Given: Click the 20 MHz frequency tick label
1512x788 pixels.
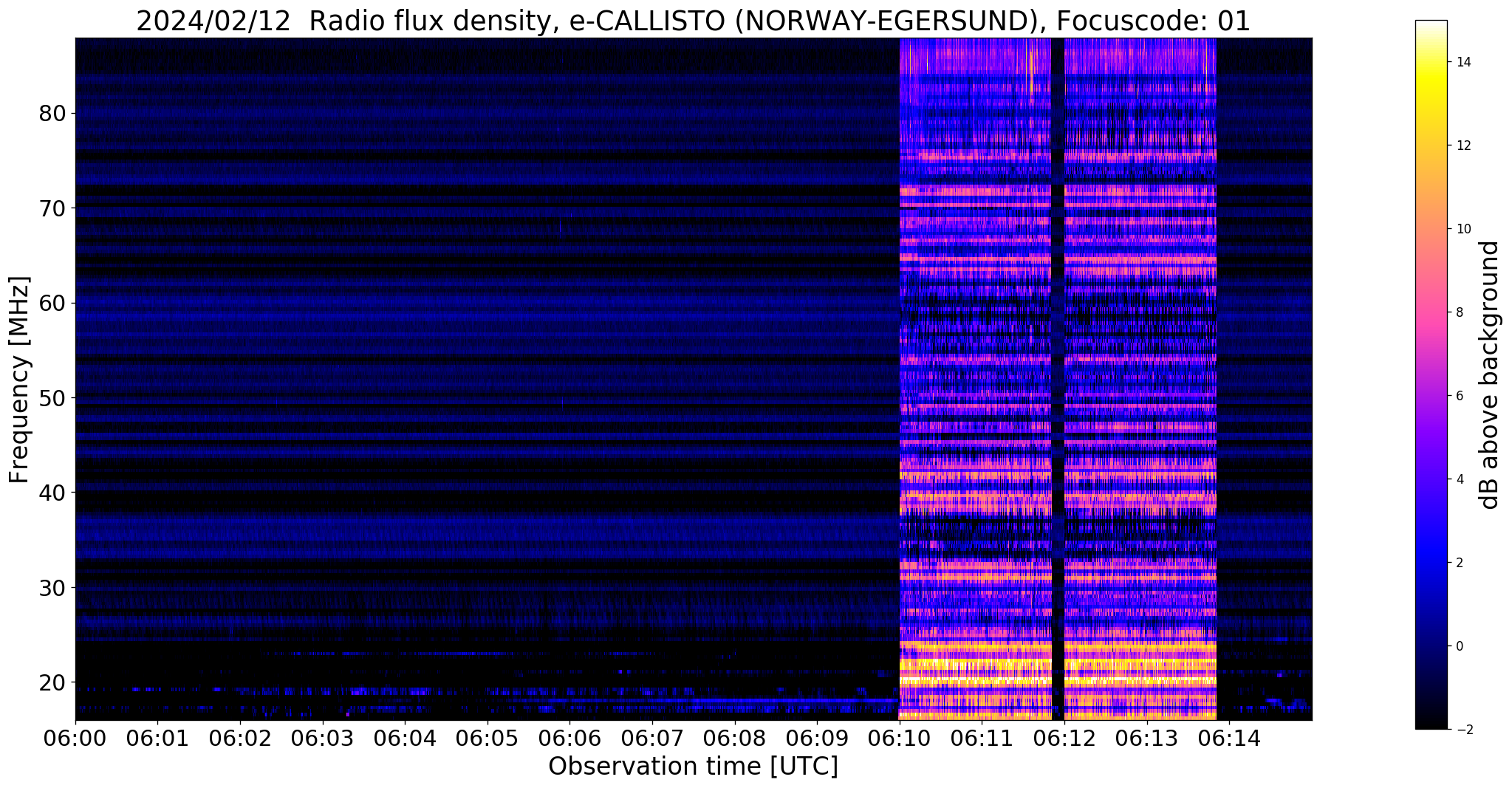Looking at the screenshot, I should (52, 682).
